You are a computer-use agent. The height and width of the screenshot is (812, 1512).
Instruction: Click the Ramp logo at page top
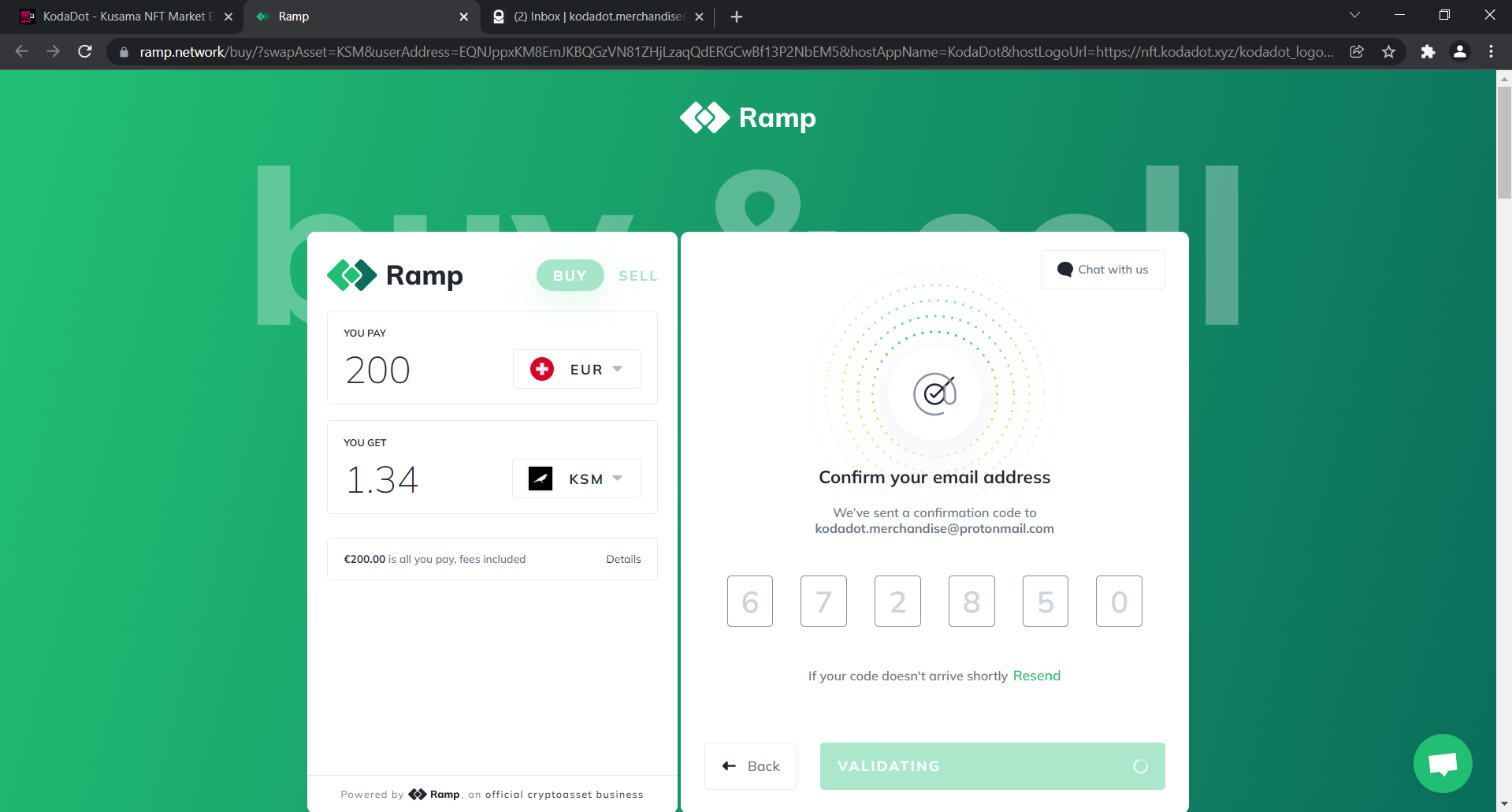(748, 118)
